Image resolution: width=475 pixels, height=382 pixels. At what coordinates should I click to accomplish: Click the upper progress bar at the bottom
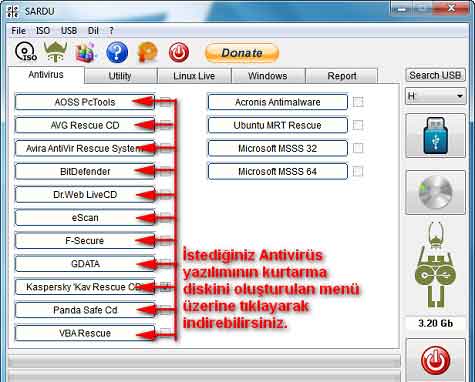click(204, 361)
